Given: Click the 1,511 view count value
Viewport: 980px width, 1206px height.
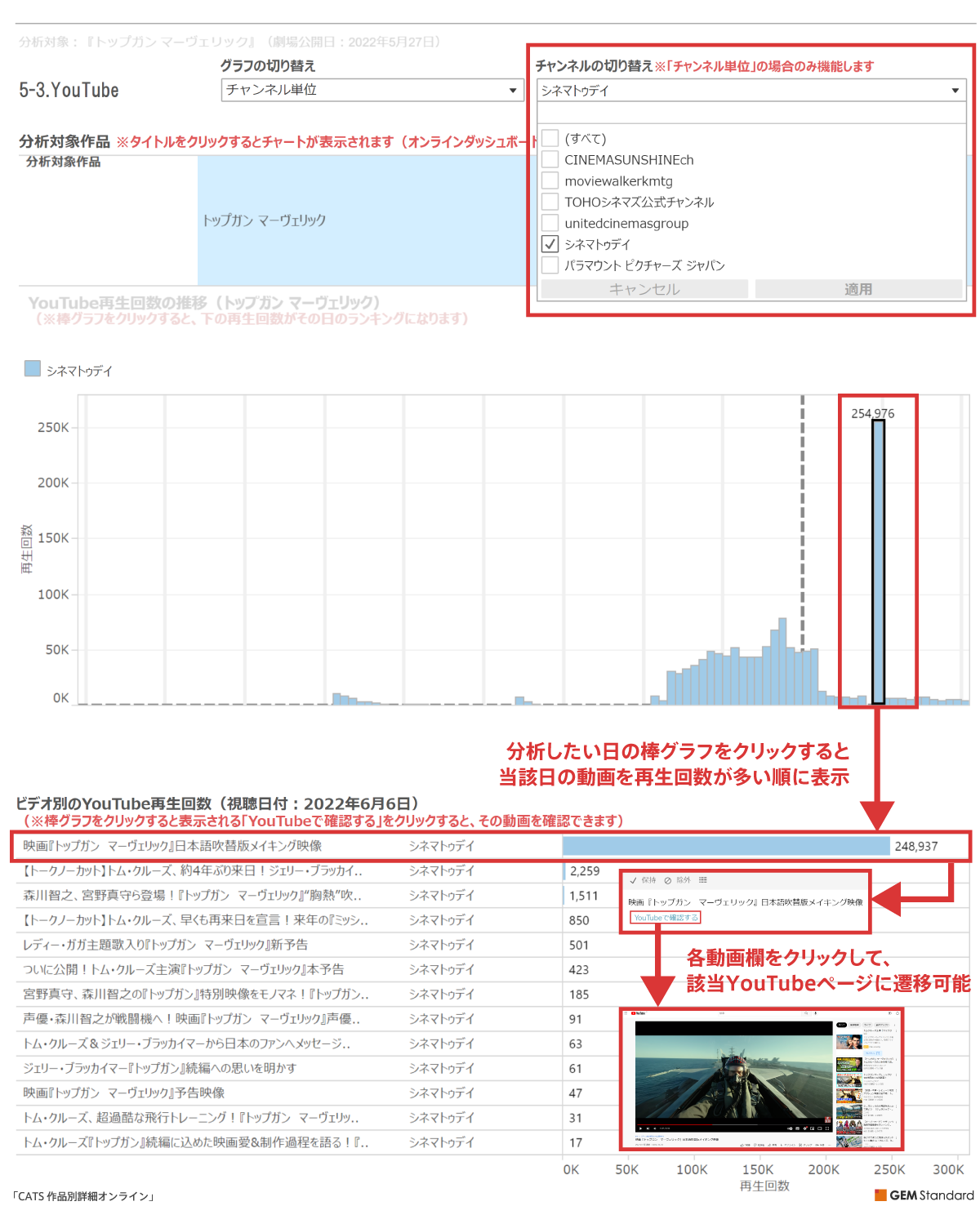Looking at the screenshot, I should click(584, 896).
